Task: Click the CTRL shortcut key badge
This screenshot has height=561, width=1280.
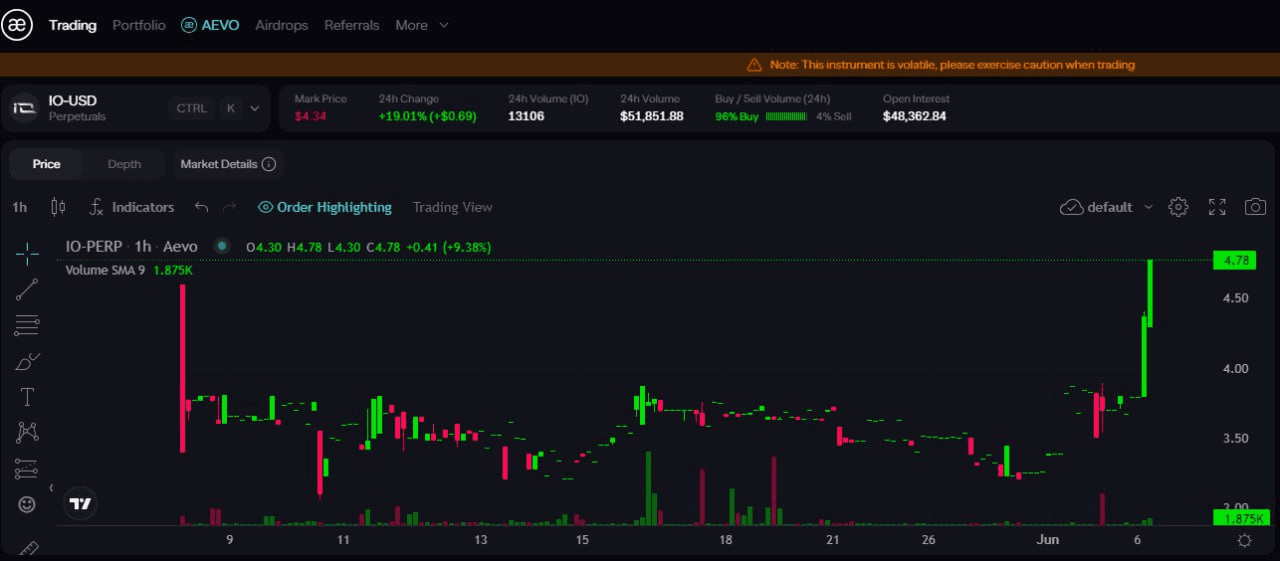Action: tap(192, 108)
